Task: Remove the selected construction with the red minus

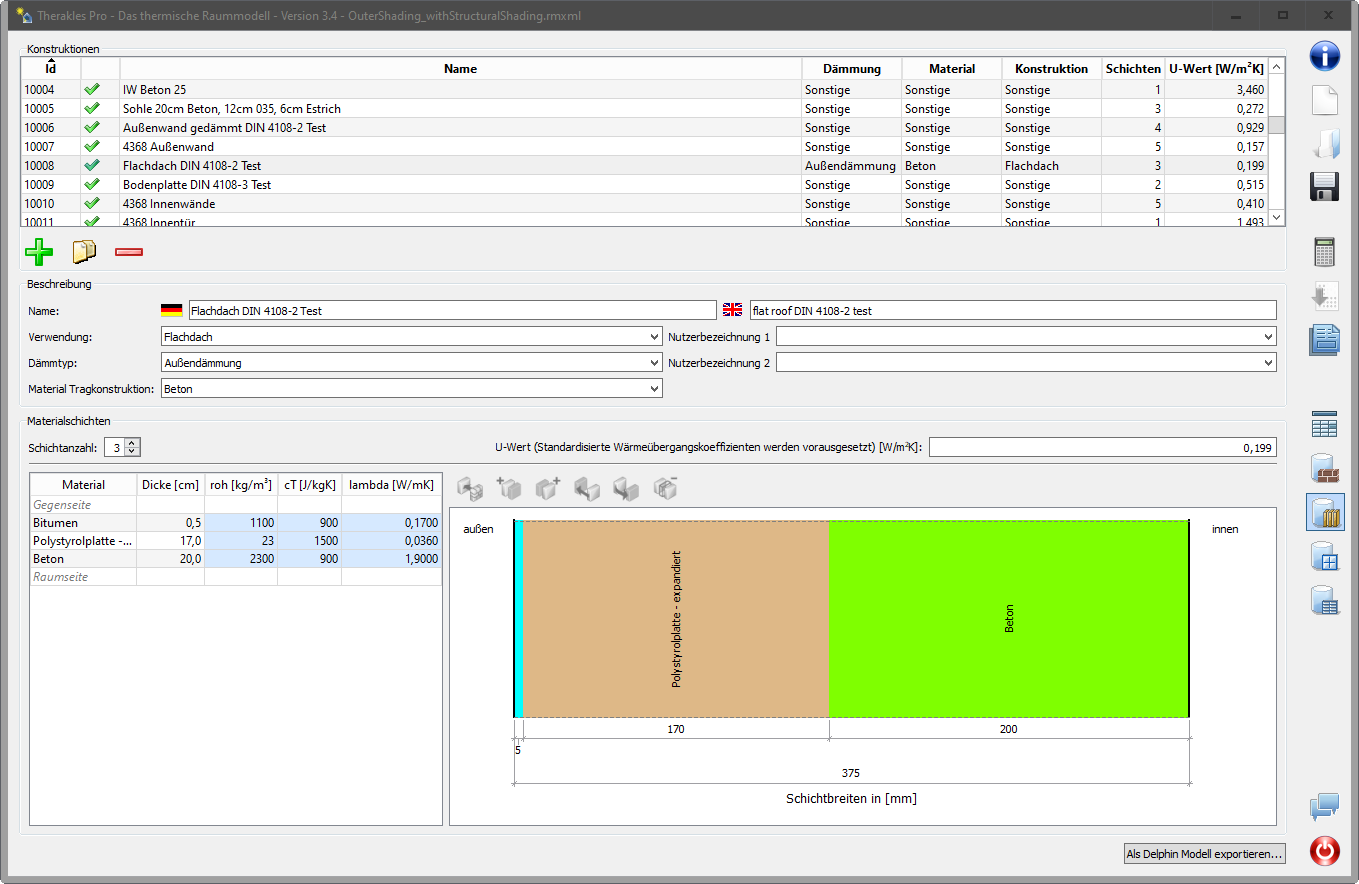Action: [x=129, y=250]
